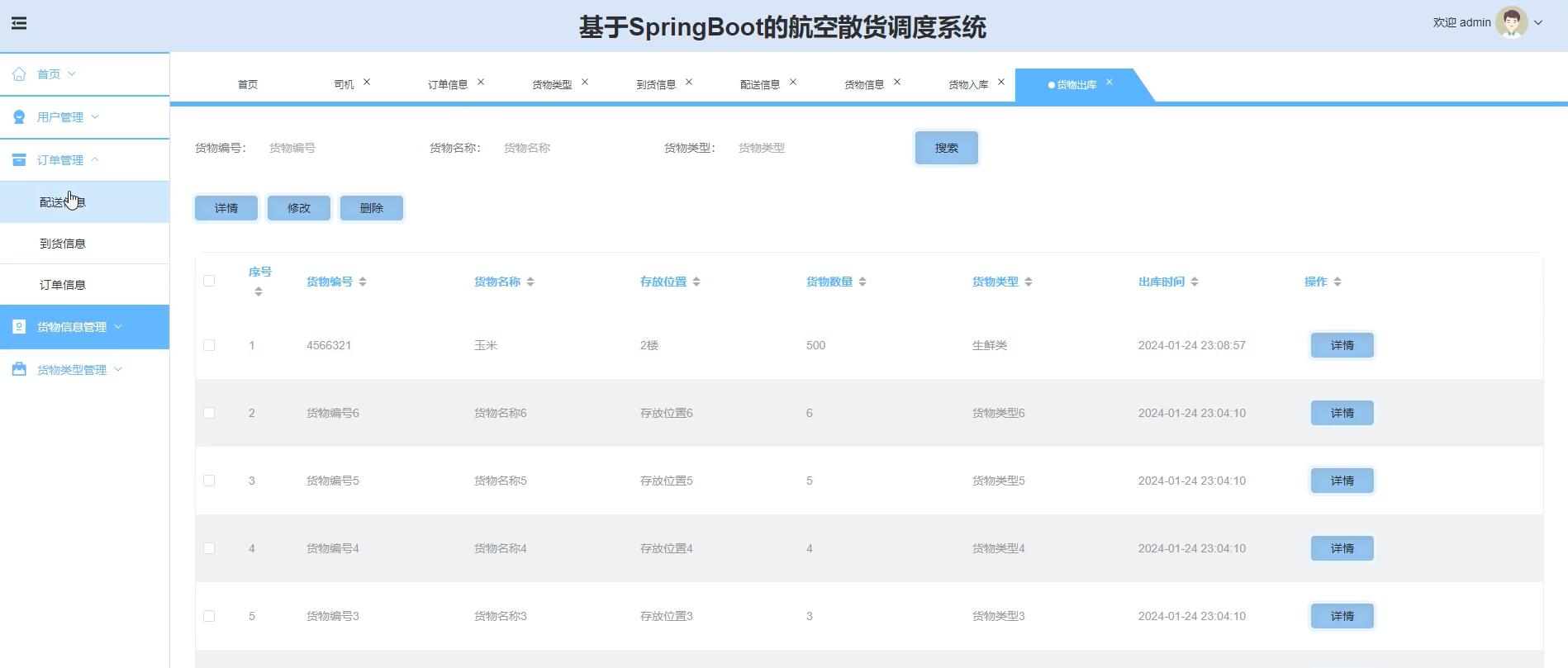Open 详情 for row 4566321
Screen dimensions: 1568x668
click(1342, 345)
